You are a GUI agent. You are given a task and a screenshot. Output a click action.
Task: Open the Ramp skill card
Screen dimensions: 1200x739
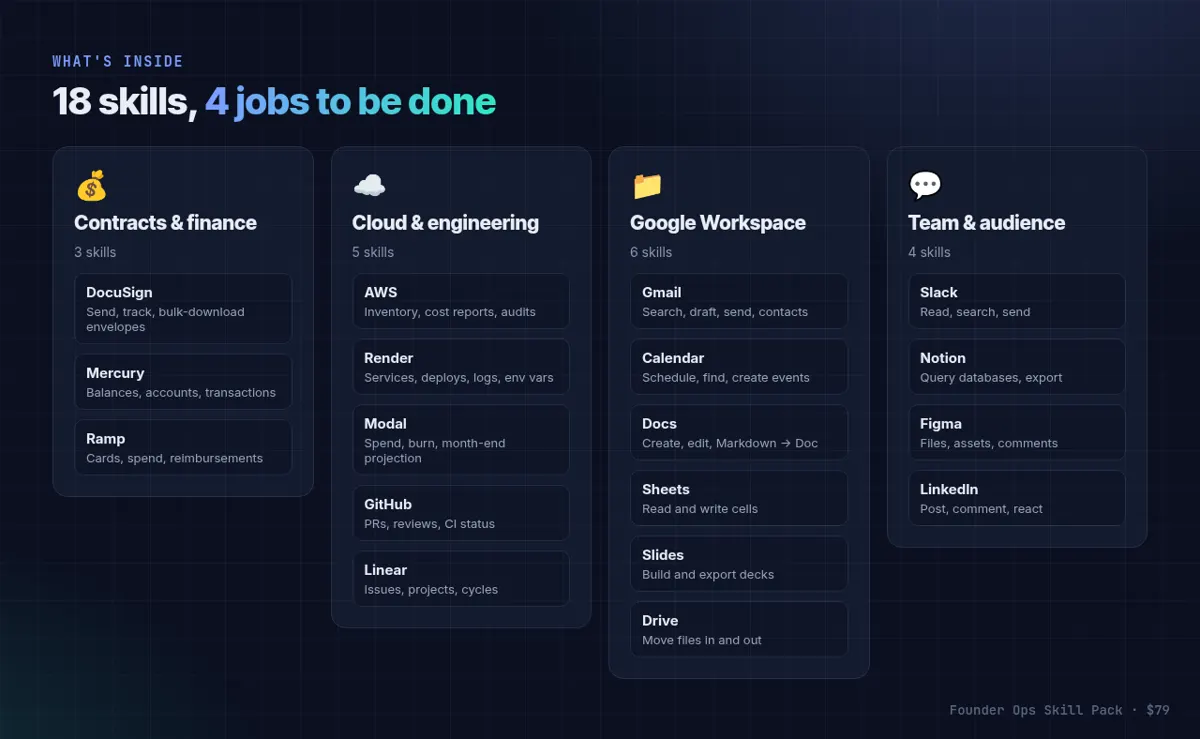[183, 447]
